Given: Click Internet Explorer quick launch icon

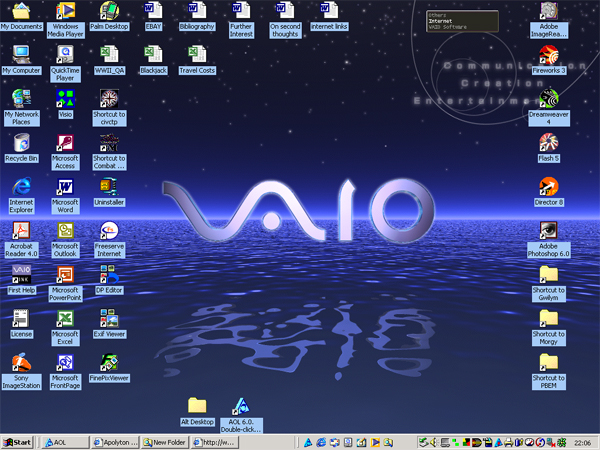Looking at the screenshot, I should [321, 442].
